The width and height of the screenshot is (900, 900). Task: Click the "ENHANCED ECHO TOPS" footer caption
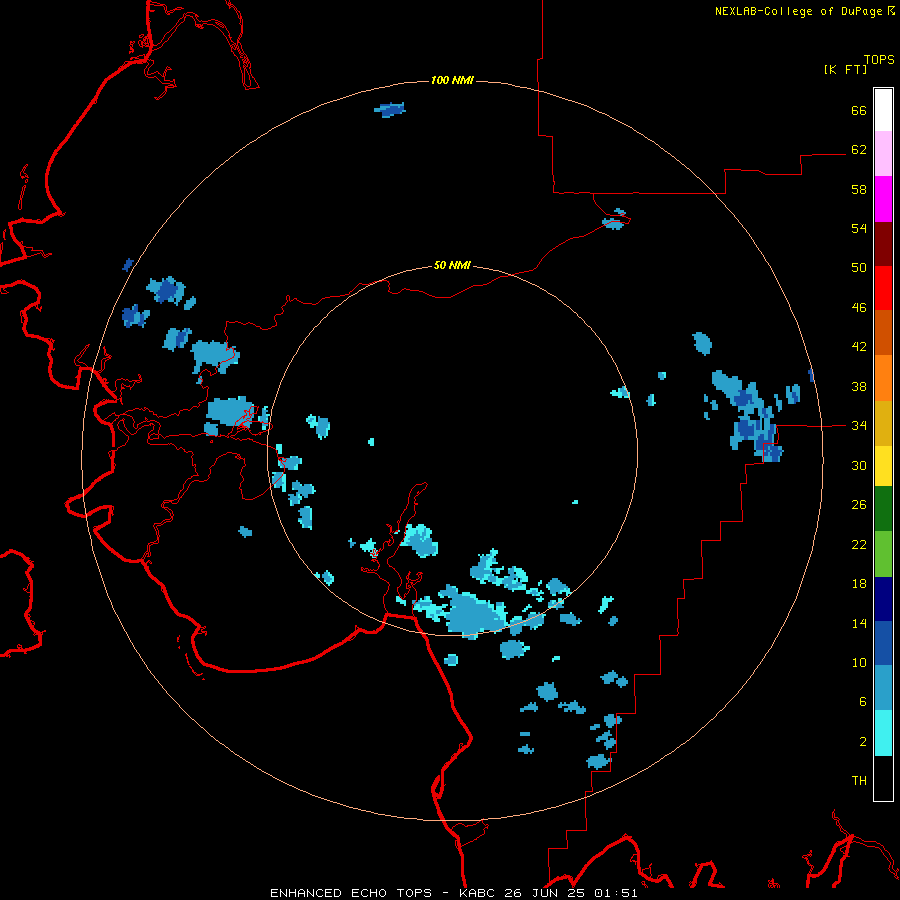click(x=351, y=893)
